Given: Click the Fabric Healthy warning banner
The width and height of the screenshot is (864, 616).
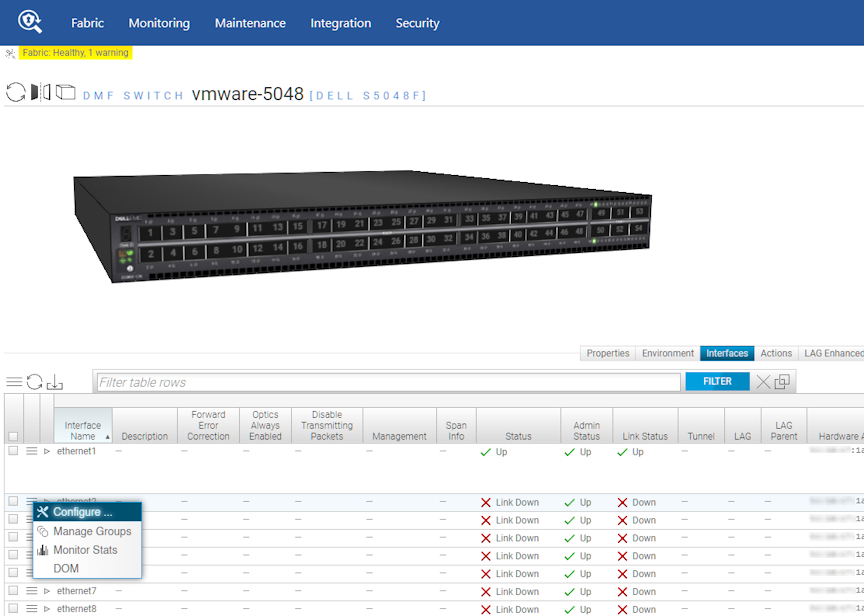Looking at the screenshot, I should pos(75,53).
